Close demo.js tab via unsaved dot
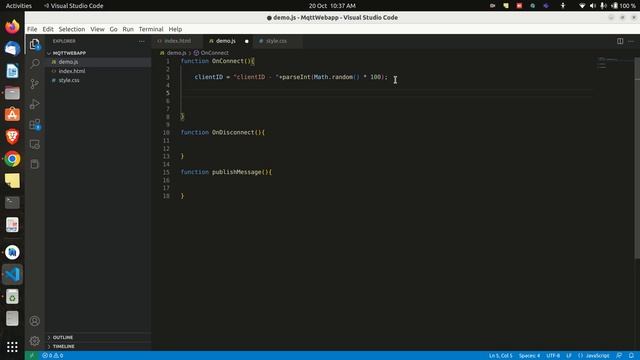 247,41
